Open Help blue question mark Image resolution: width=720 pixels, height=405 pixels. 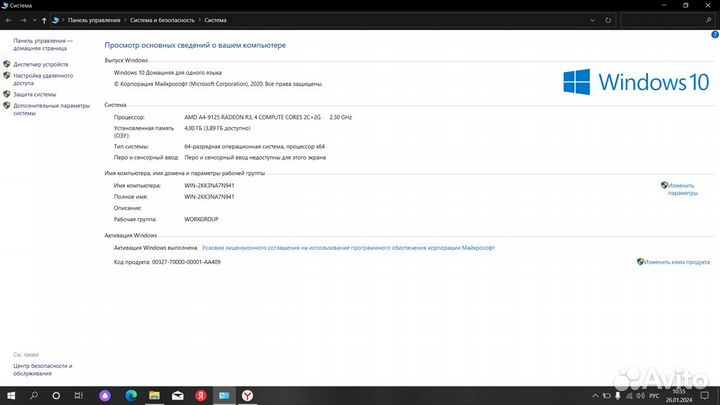click(714, 34)
